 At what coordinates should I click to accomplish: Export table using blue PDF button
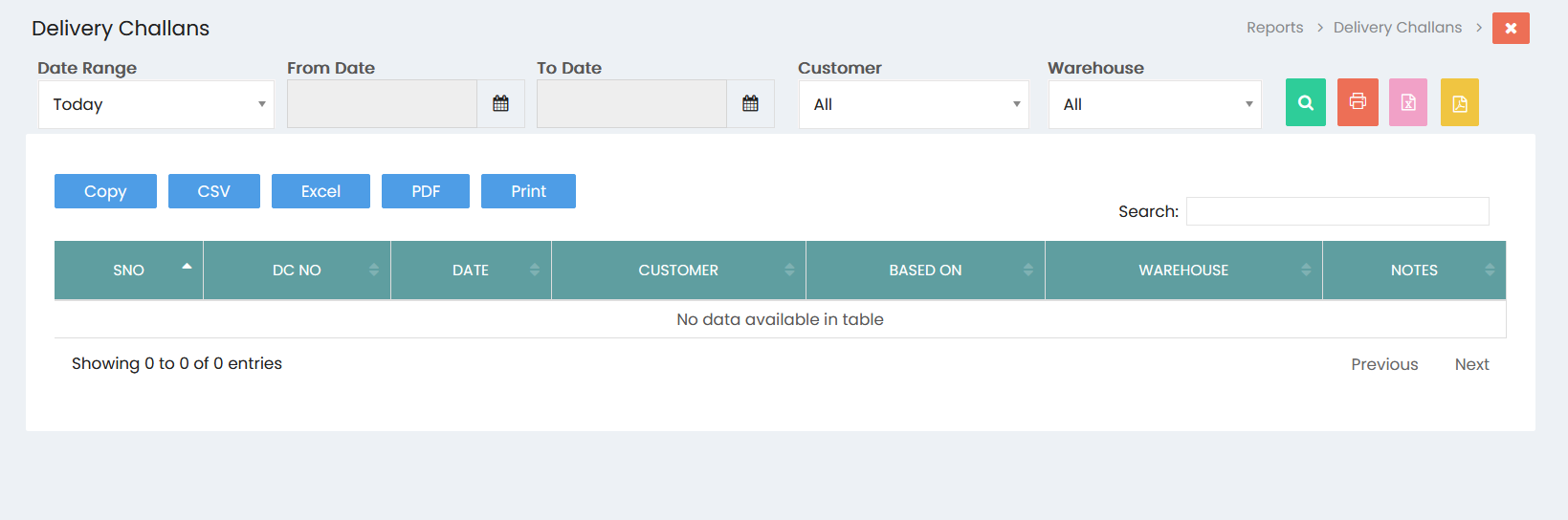pos(426,191)
